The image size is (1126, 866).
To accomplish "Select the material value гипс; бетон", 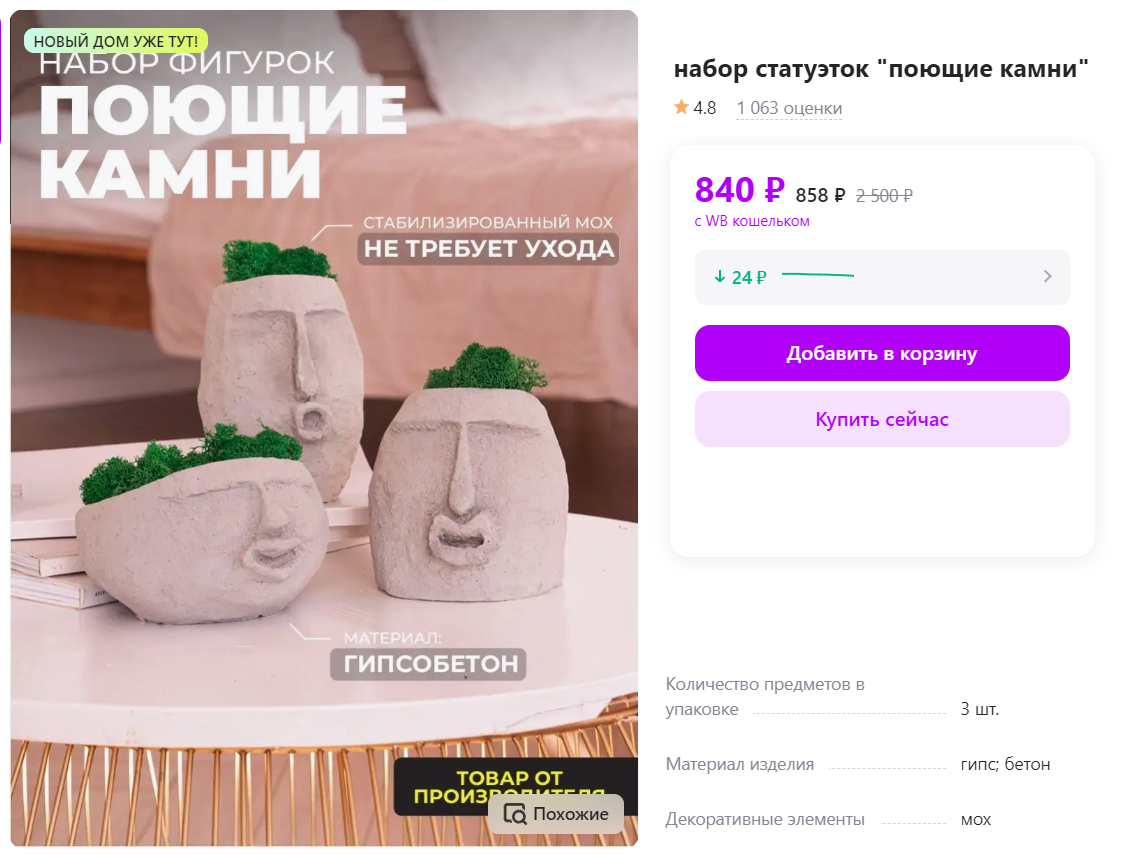I will click(x=1005, y=764).
